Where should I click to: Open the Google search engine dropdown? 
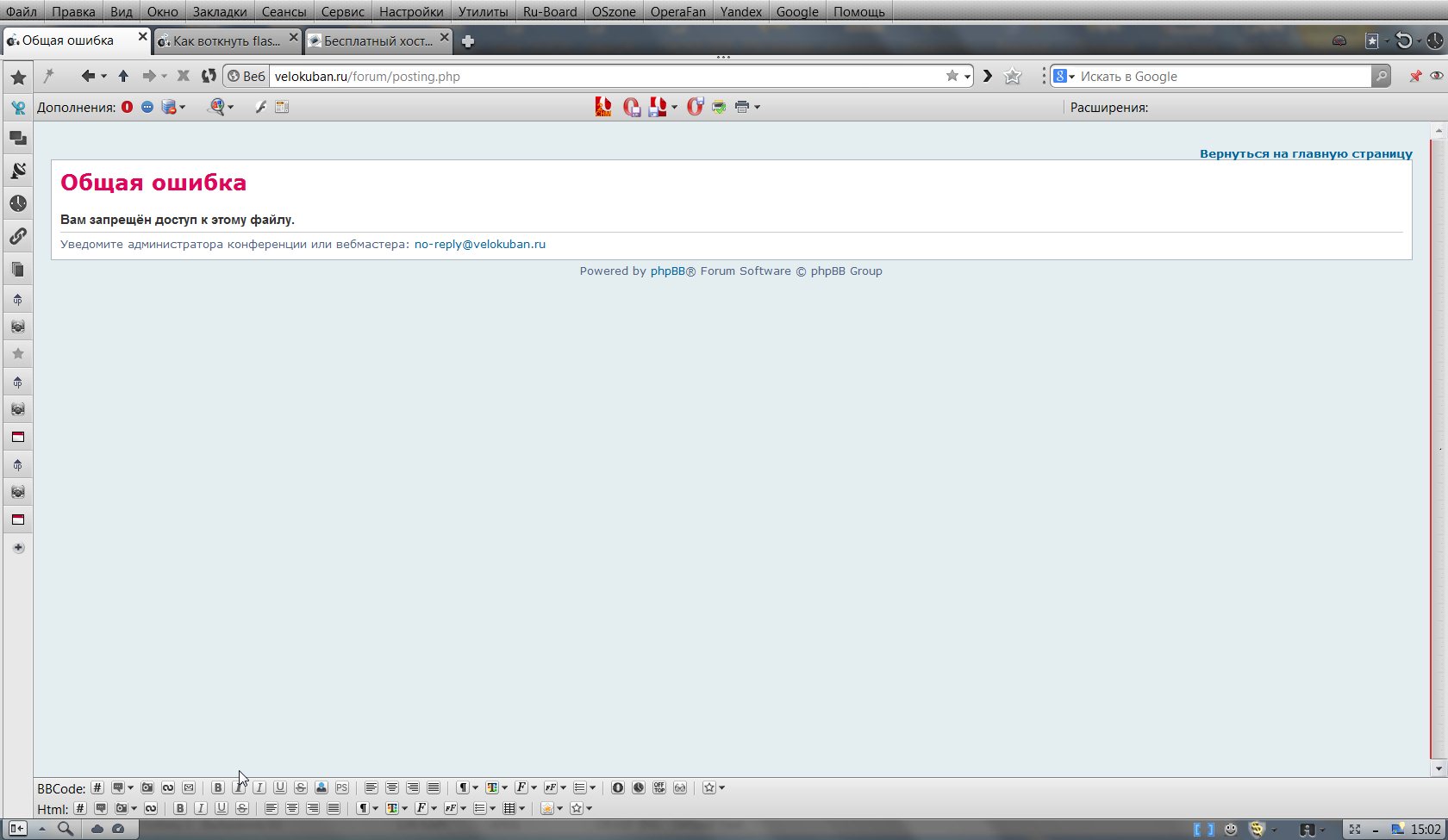[1064, 76]
